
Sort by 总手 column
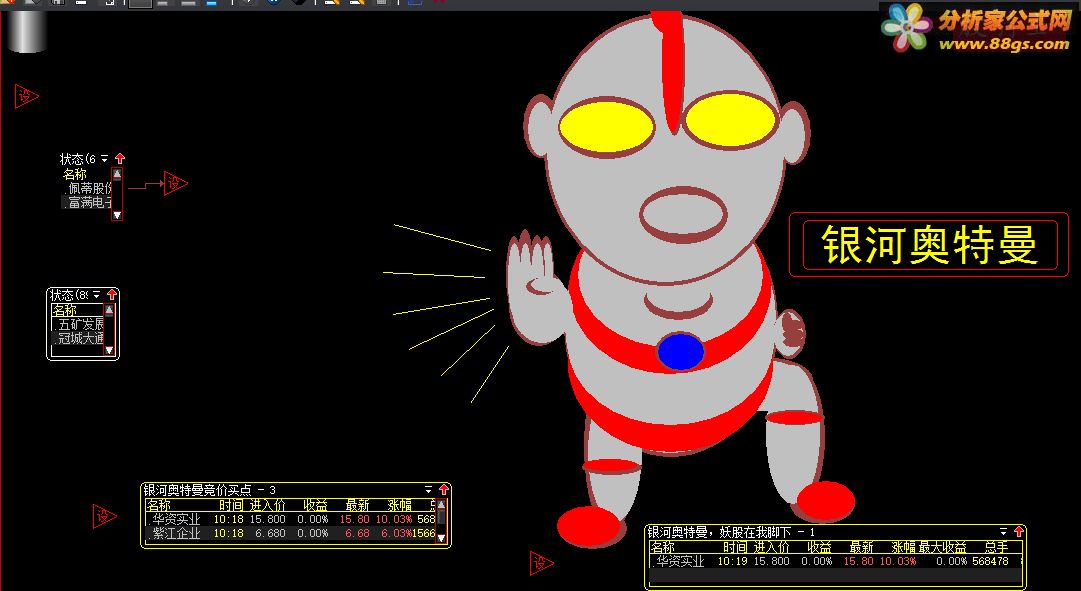click(996, 548)
